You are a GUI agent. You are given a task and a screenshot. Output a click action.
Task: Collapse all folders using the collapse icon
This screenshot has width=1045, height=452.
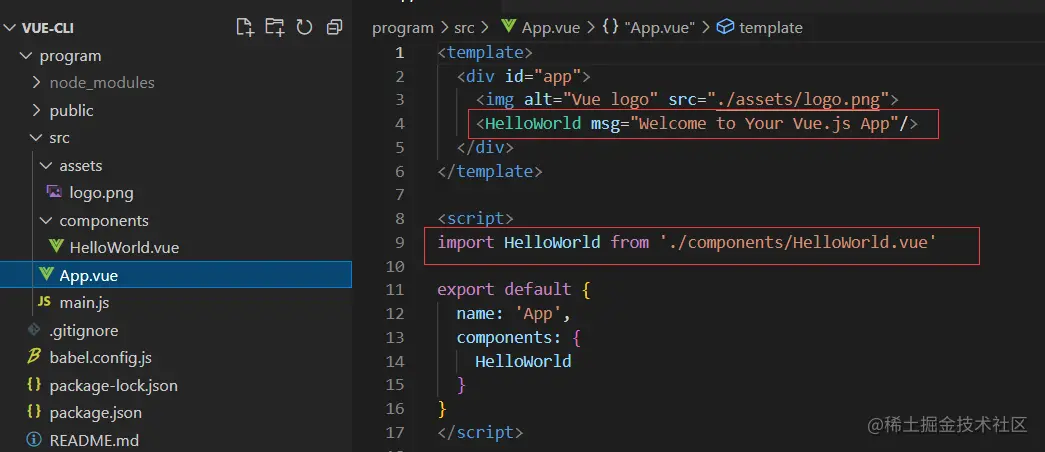(x=335, y=27)
